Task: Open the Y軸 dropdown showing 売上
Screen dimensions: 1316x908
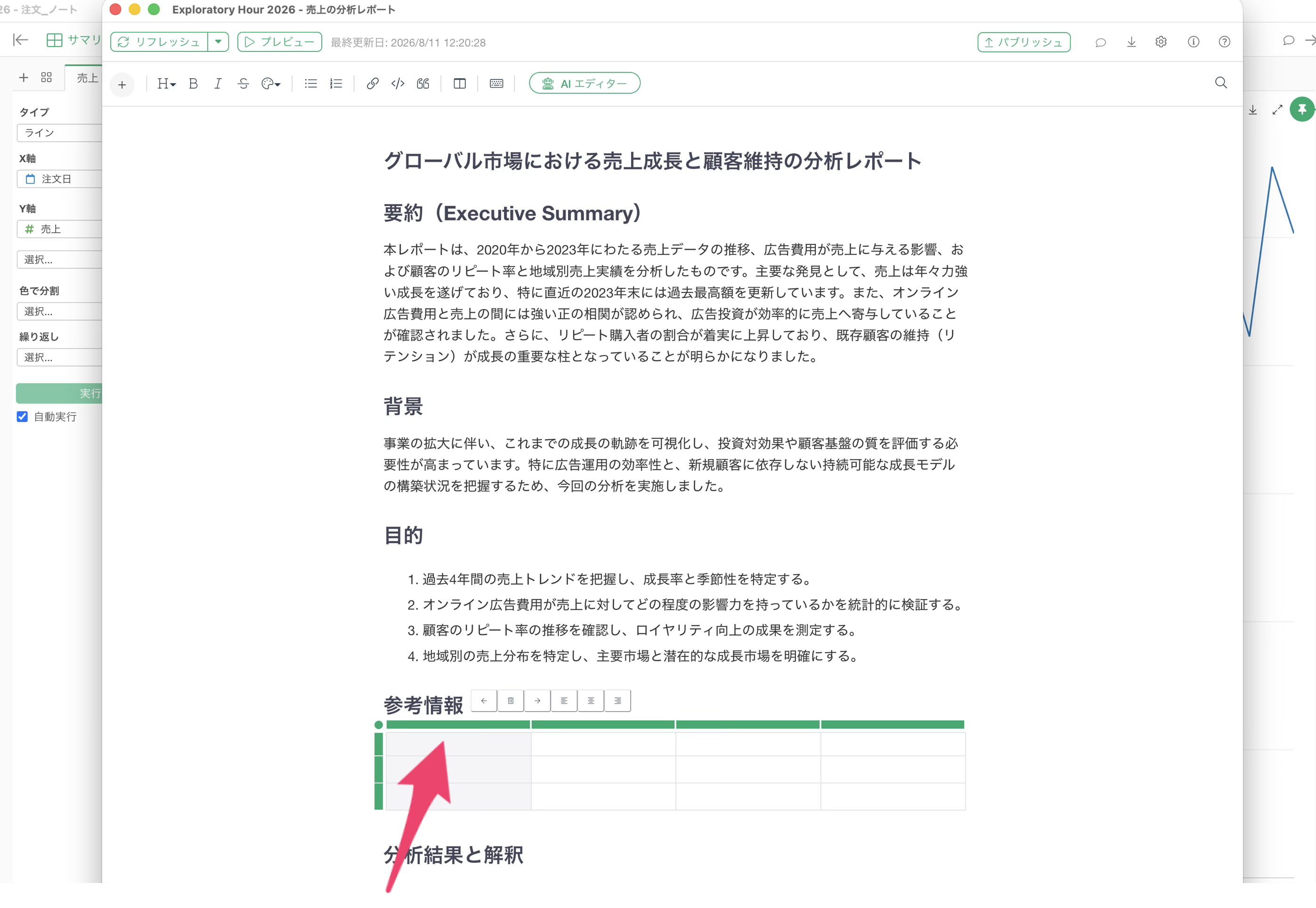Action: click(x=60, y=229)
